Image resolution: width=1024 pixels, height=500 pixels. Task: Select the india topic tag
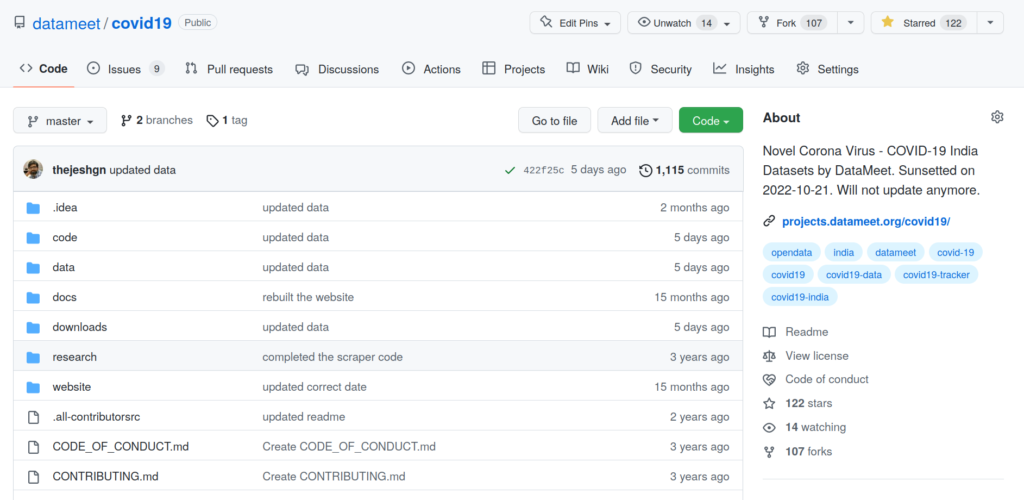[x=844, y=253]
